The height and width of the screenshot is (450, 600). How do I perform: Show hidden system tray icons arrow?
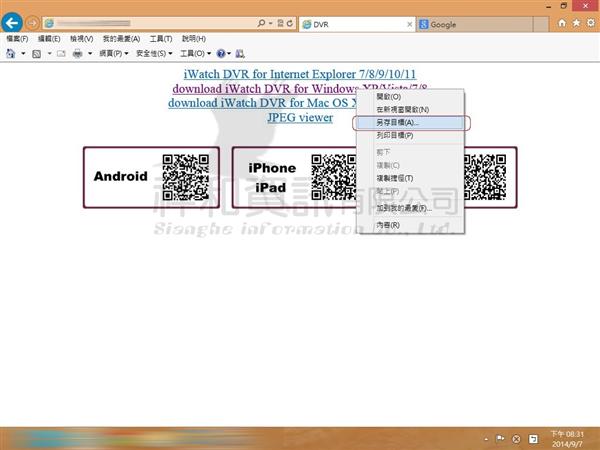click(485, 438)
